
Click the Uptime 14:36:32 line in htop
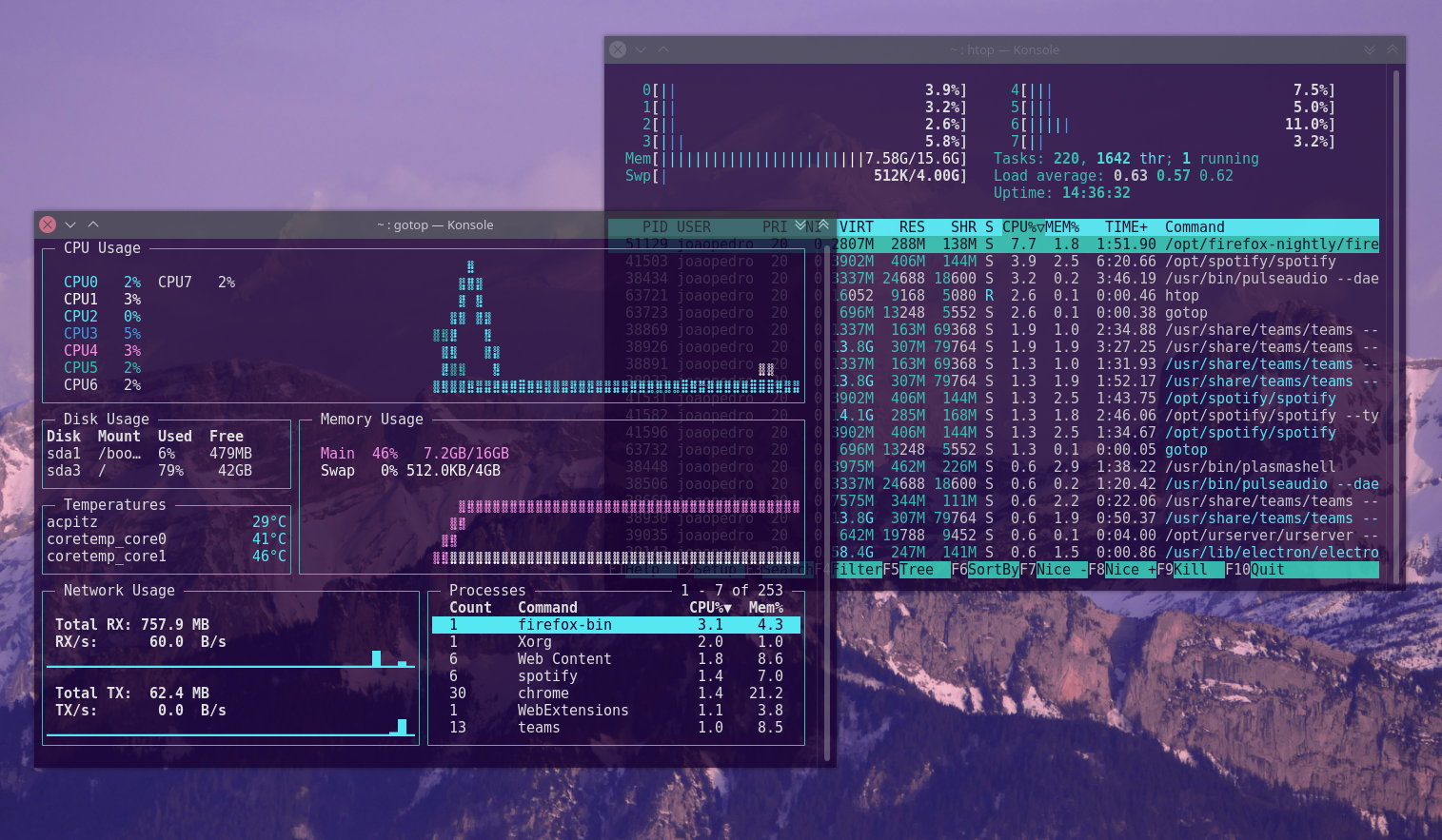coord(1061,193)
